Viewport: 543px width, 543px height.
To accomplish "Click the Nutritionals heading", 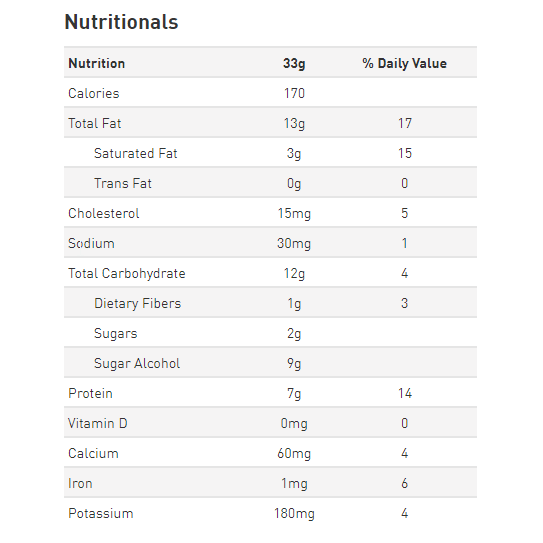I will click(121, 22).
